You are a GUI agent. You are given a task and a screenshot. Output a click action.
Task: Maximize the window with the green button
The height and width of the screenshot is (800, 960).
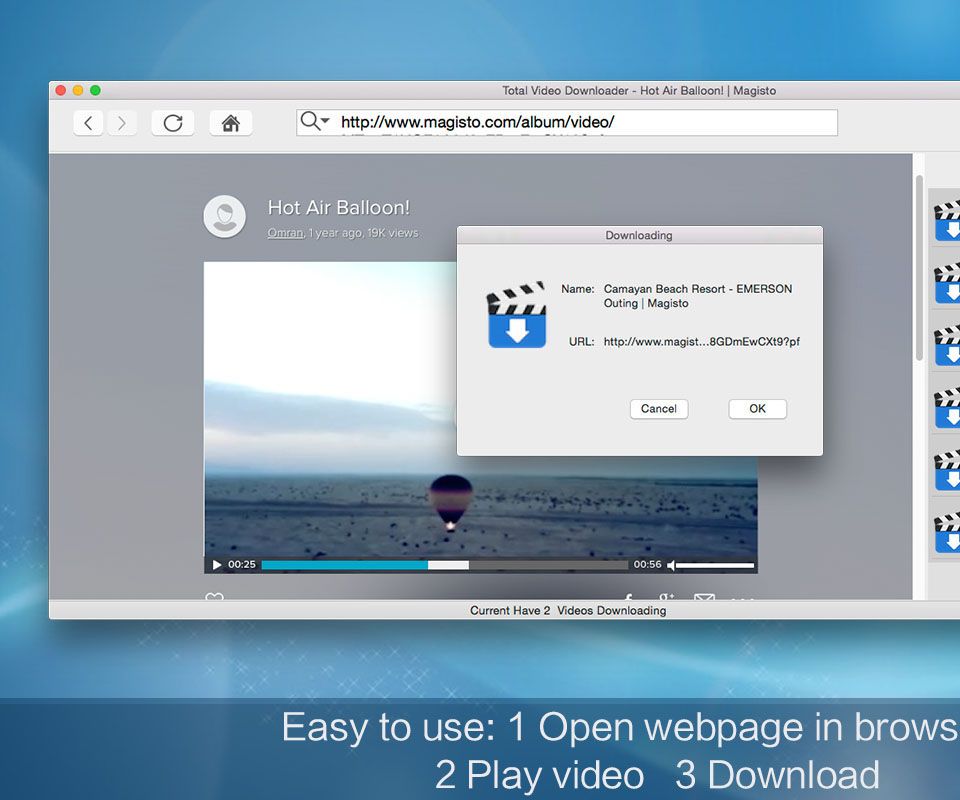(x=95, y=91)
